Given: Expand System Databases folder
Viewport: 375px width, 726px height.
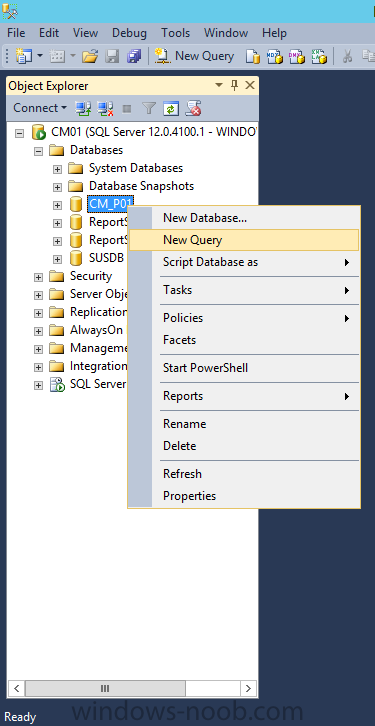Looking at the screenshot, I should point(57,169).
